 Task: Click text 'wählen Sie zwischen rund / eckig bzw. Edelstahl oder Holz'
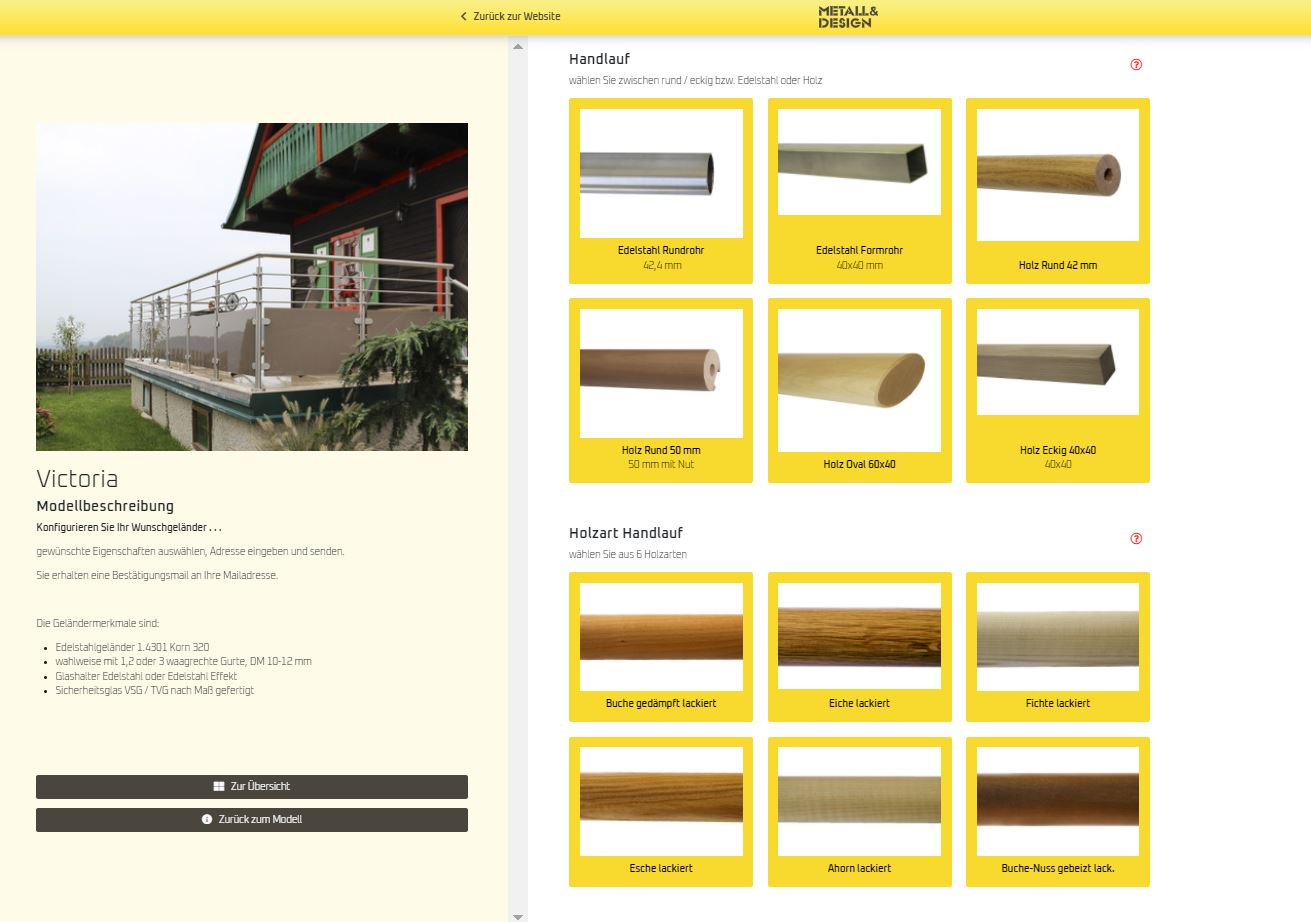click(x=695, y=80)
